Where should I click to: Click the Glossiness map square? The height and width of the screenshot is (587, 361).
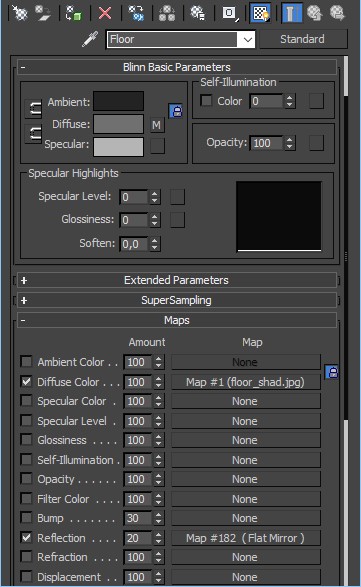point(178,220)
